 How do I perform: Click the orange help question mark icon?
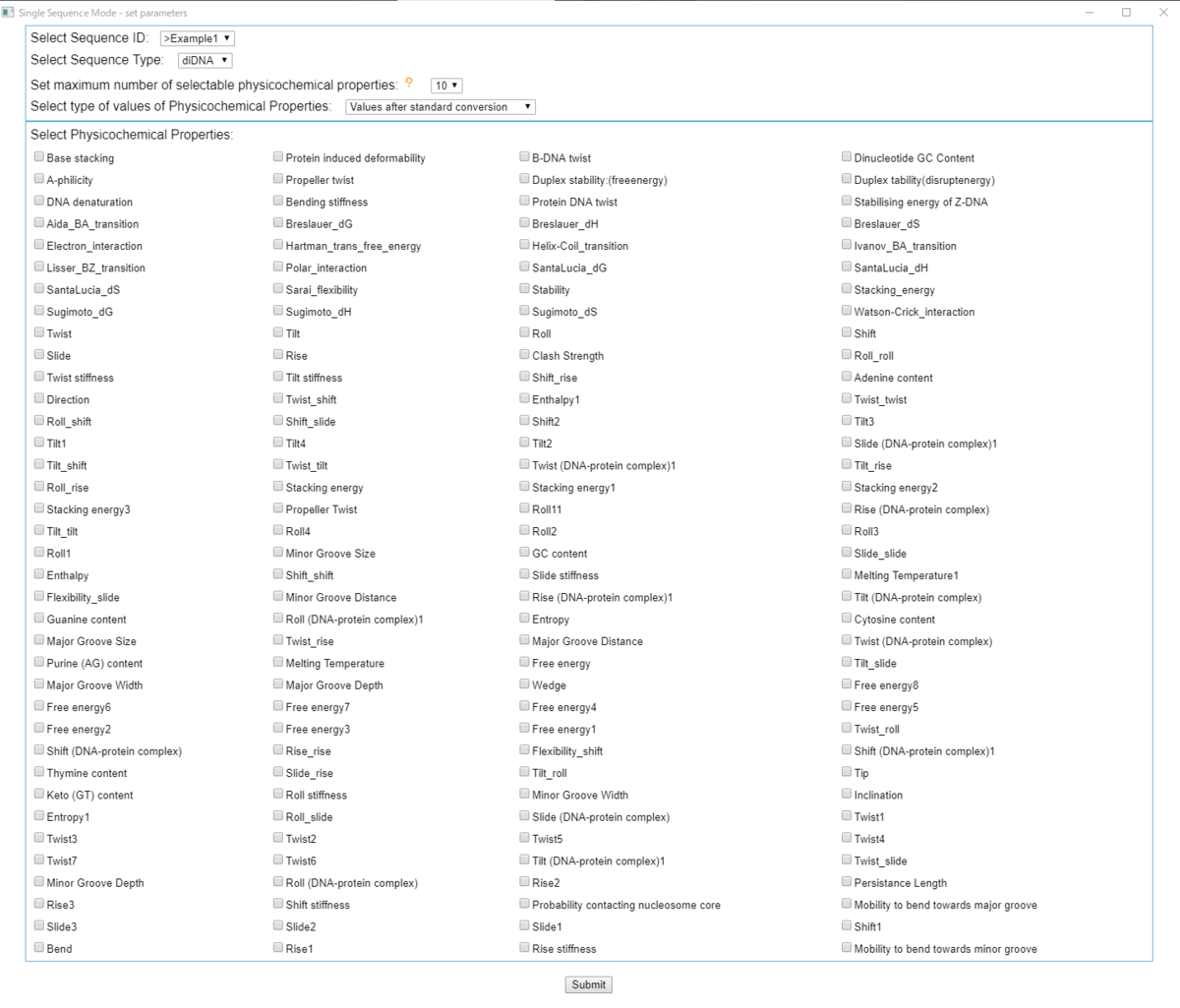[409, 84]
